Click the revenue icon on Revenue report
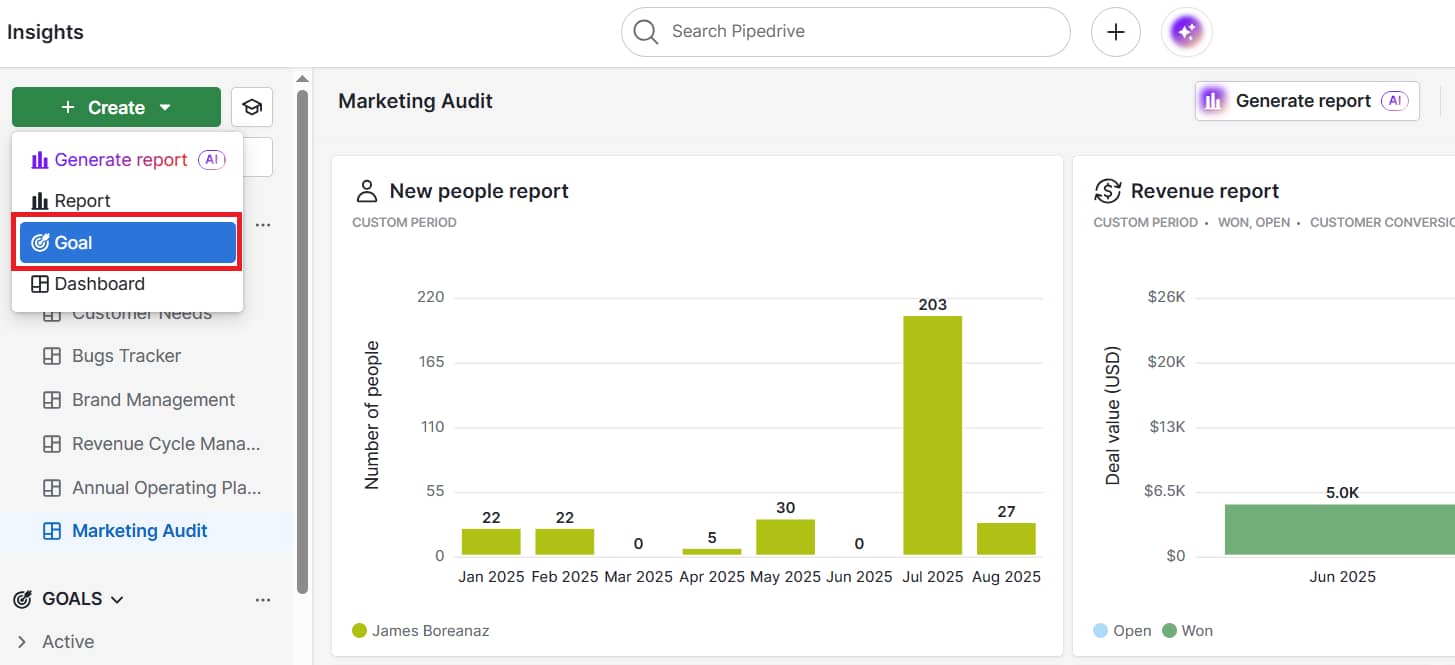The height and width of the screenshot is (665, 1455). click(1108, 189)
